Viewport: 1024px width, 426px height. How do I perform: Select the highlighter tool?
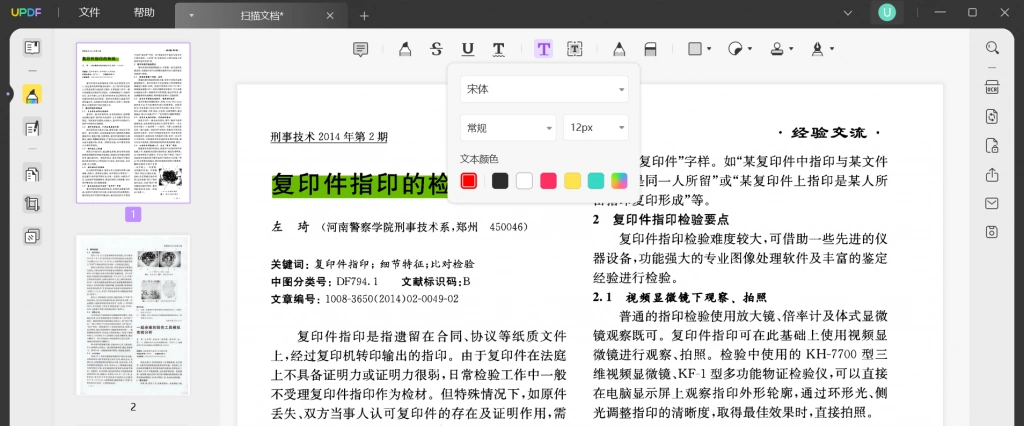405,49
